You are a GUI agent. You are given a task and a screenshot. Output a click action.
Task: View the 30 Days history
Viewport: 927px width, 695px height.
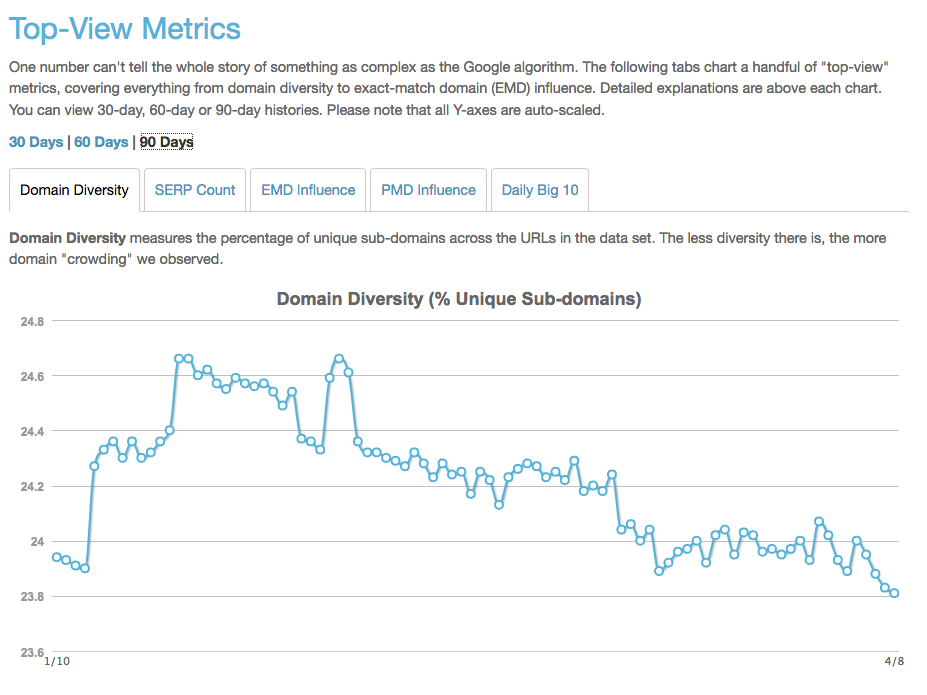[x=36, y=142]
